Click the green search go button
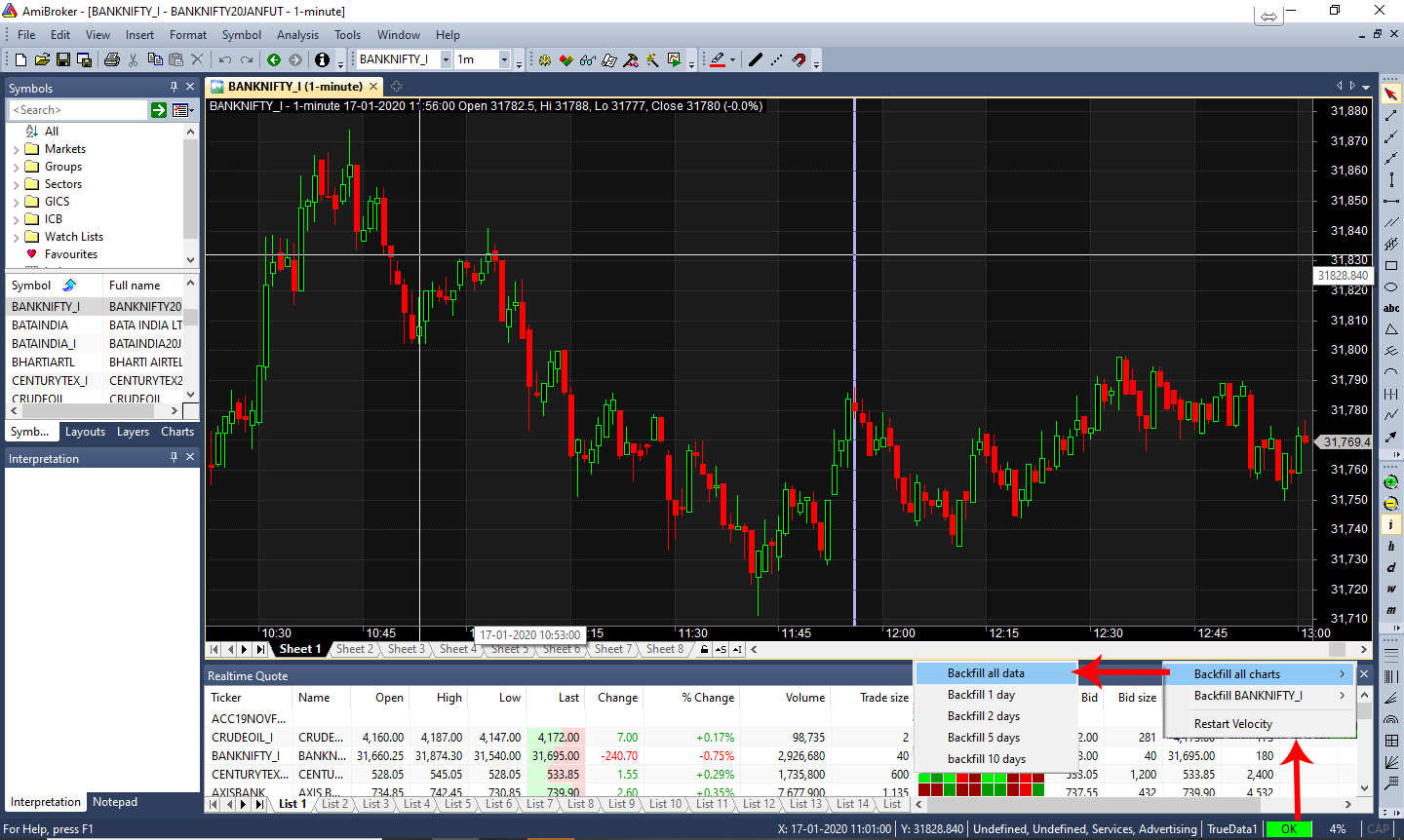The width and height of the screenshot is (1404, 840). (x=159, y=110)
